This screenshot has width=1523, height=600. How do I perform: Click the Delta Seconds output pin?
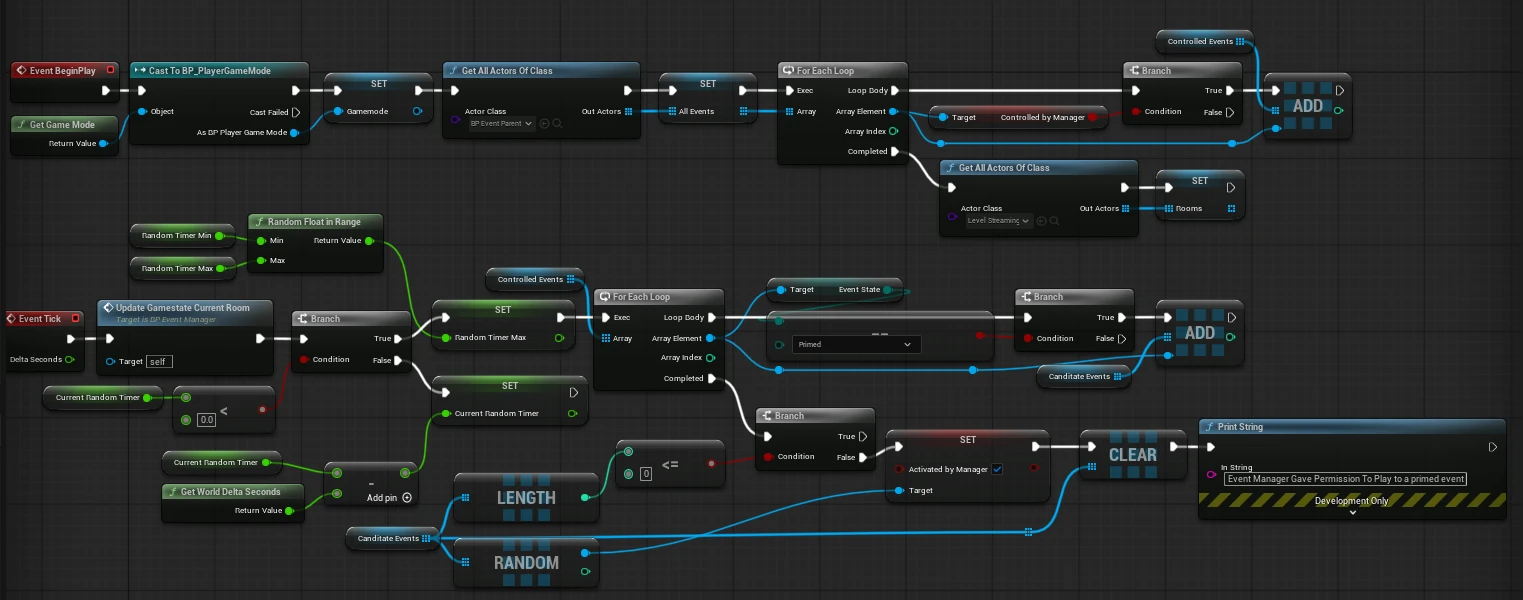(69, 359)
